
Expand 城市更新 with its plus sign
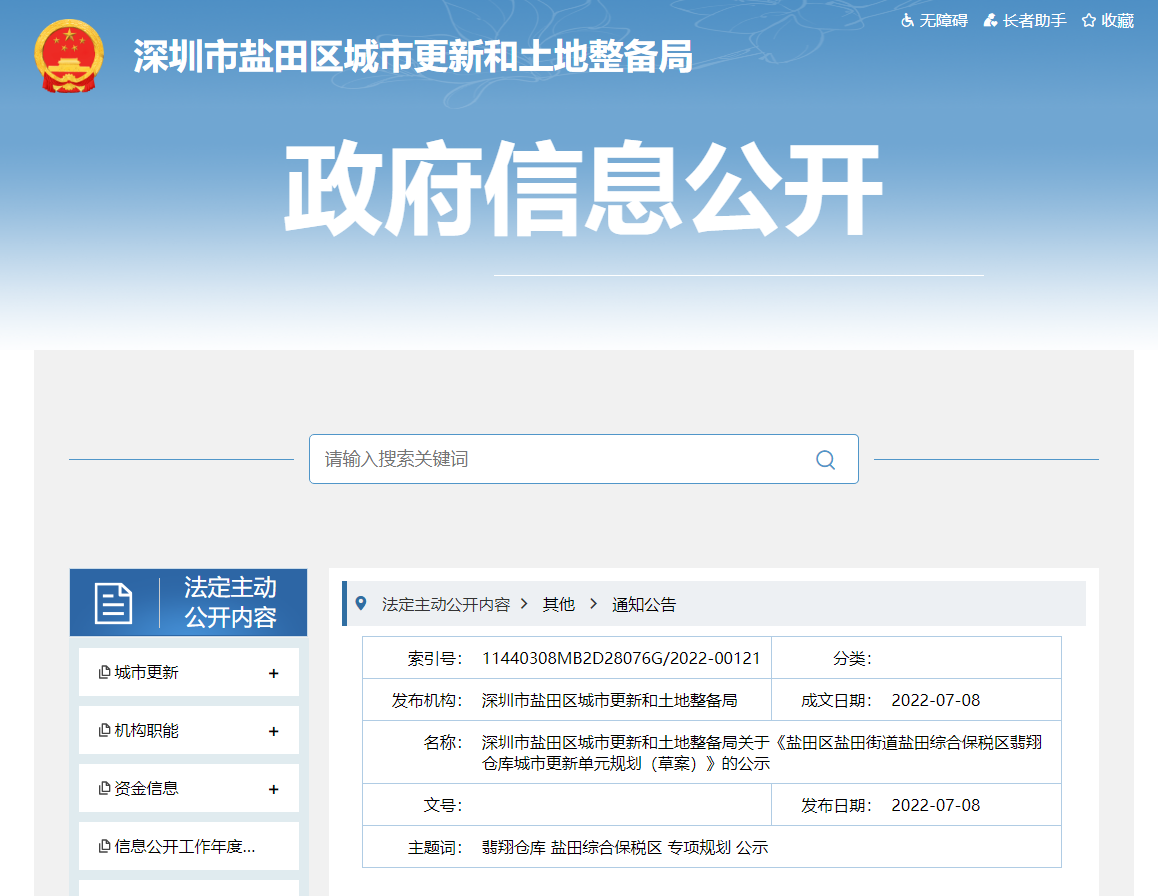pyautogui.click(x=273, y=674)
